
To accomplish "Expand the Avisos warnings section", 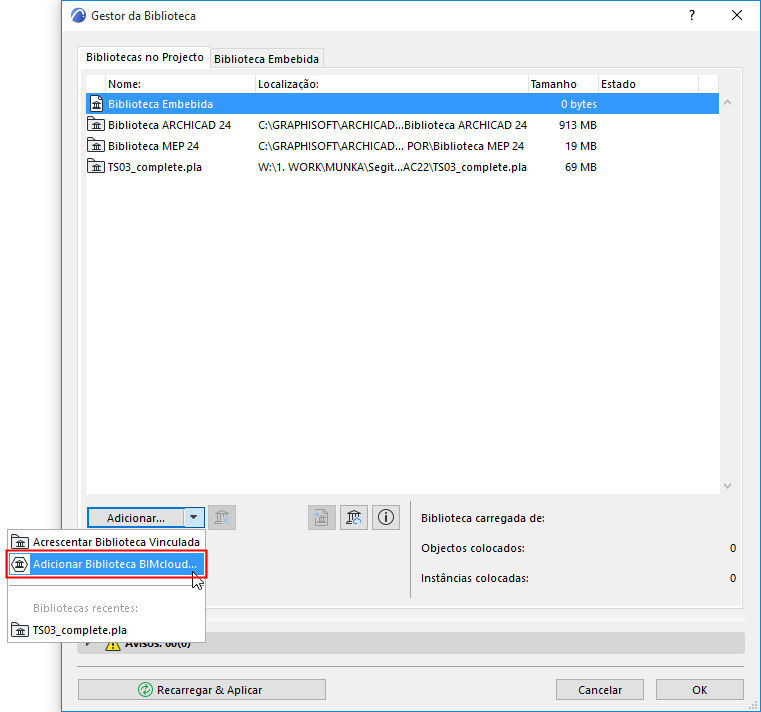I will 88,644.
